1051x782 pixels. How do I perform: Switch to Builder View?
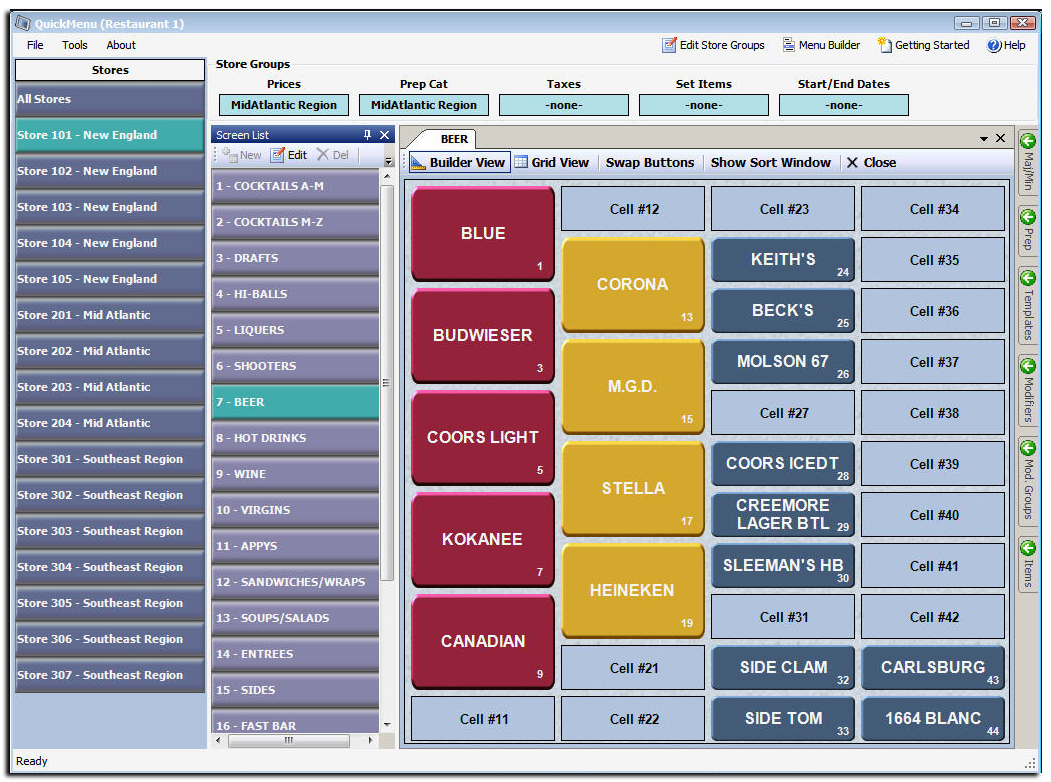(x=458, y=162)
